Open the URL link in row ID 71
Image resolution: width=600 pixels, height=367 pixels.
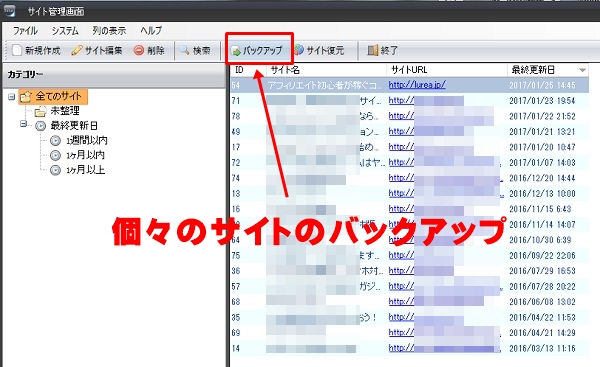click(426, 101)
